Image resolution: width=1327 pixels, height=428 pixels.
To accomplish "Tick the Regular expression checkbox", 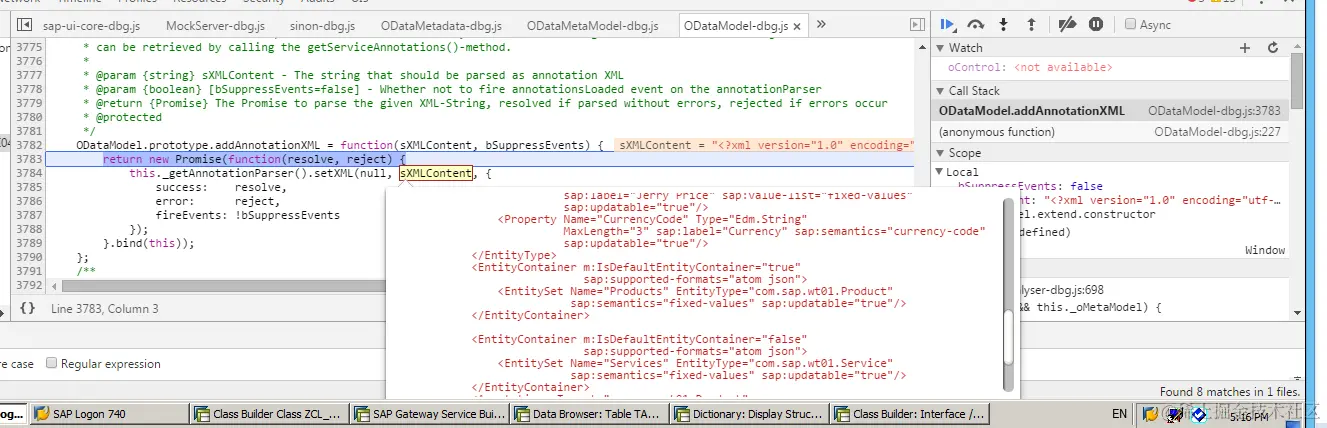I will (x=52, y=364).
